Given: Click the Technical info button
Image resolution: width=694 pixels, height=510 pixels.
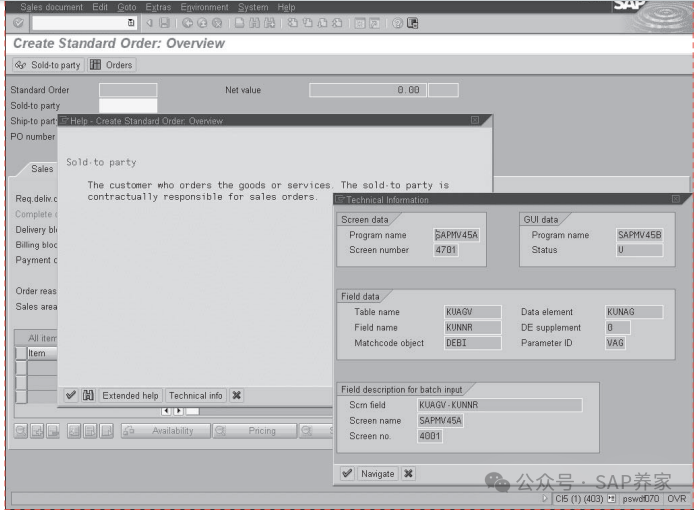Looking at the screenshot, I should (x=196, y=395).
